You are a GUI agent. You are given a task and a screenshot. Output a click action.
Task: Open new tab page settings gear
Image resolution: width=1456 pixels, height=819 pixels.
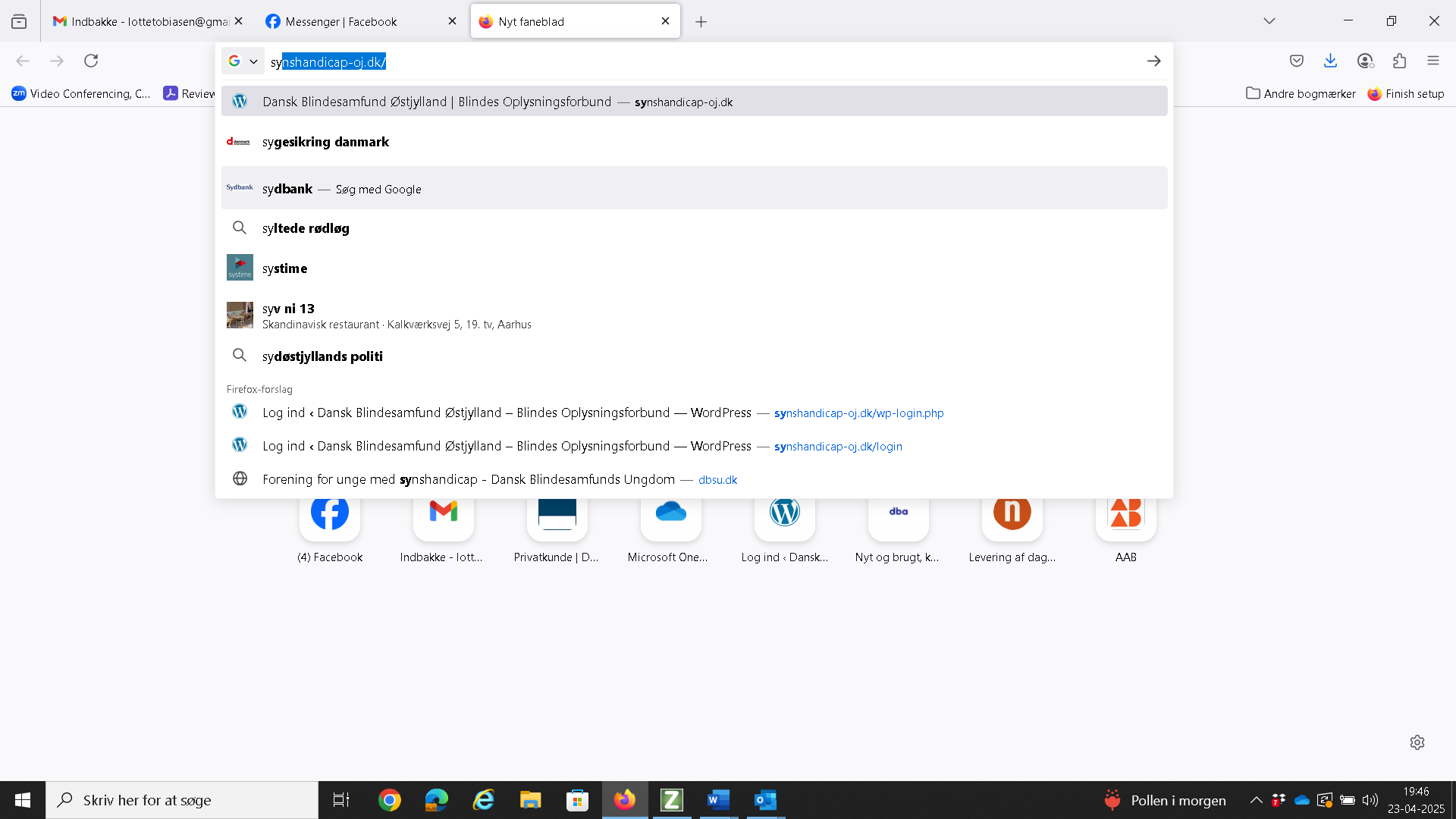point(1417,742)
